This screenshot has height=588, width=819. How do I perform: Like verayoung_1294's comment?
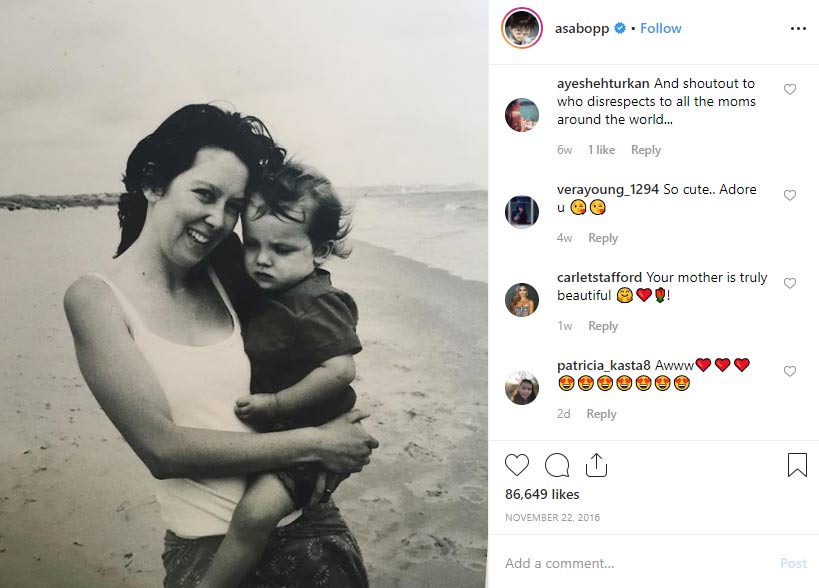[790, 196]
